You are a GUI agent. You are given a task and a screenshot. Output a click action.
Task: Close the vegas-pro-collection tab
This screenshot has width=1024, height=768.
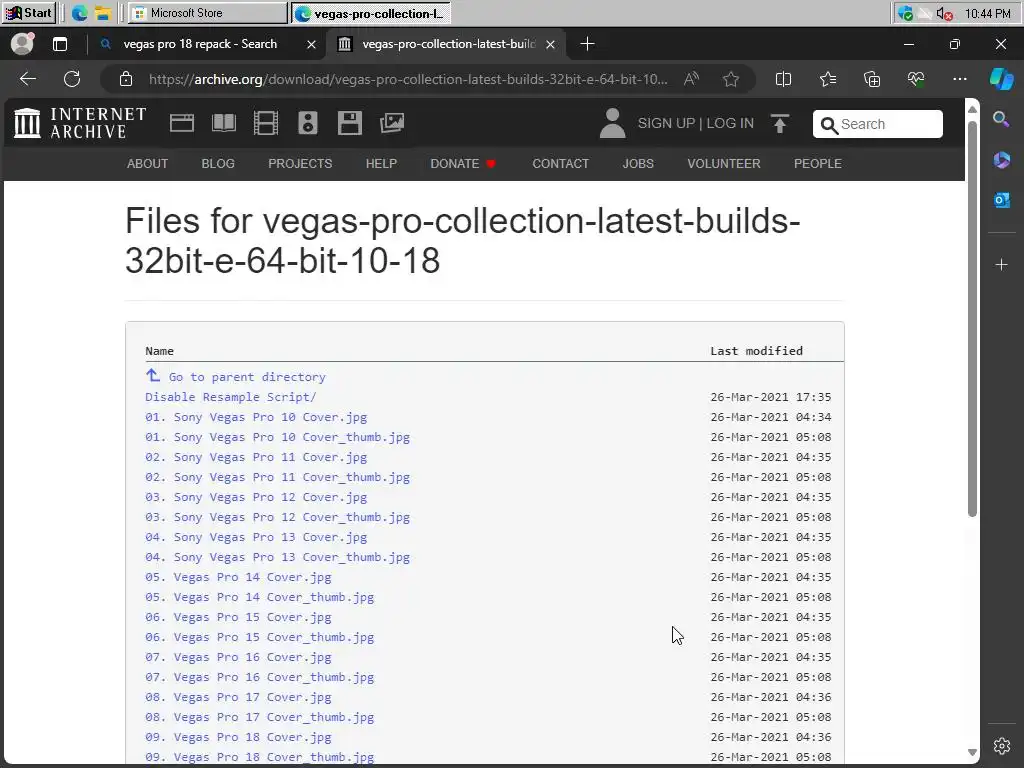click(x=551, y=44)
